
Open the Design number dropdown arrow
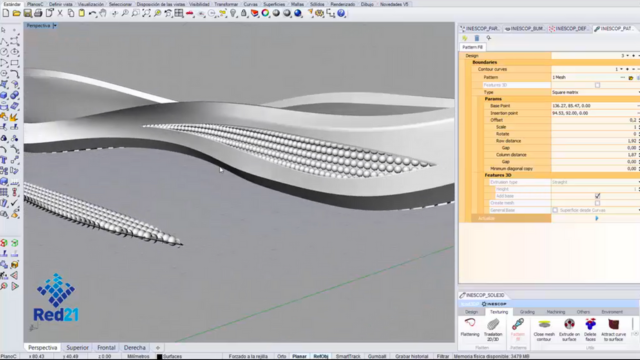point(627,56)
